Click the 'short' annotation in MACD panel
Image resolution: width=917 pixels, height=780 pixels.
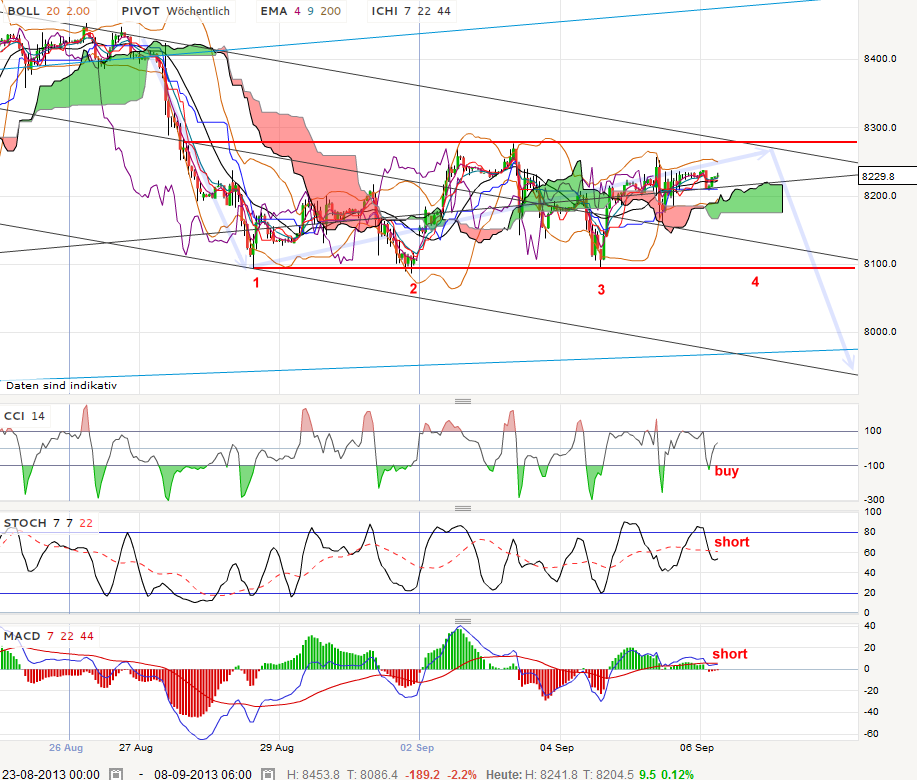pos(730,654)
